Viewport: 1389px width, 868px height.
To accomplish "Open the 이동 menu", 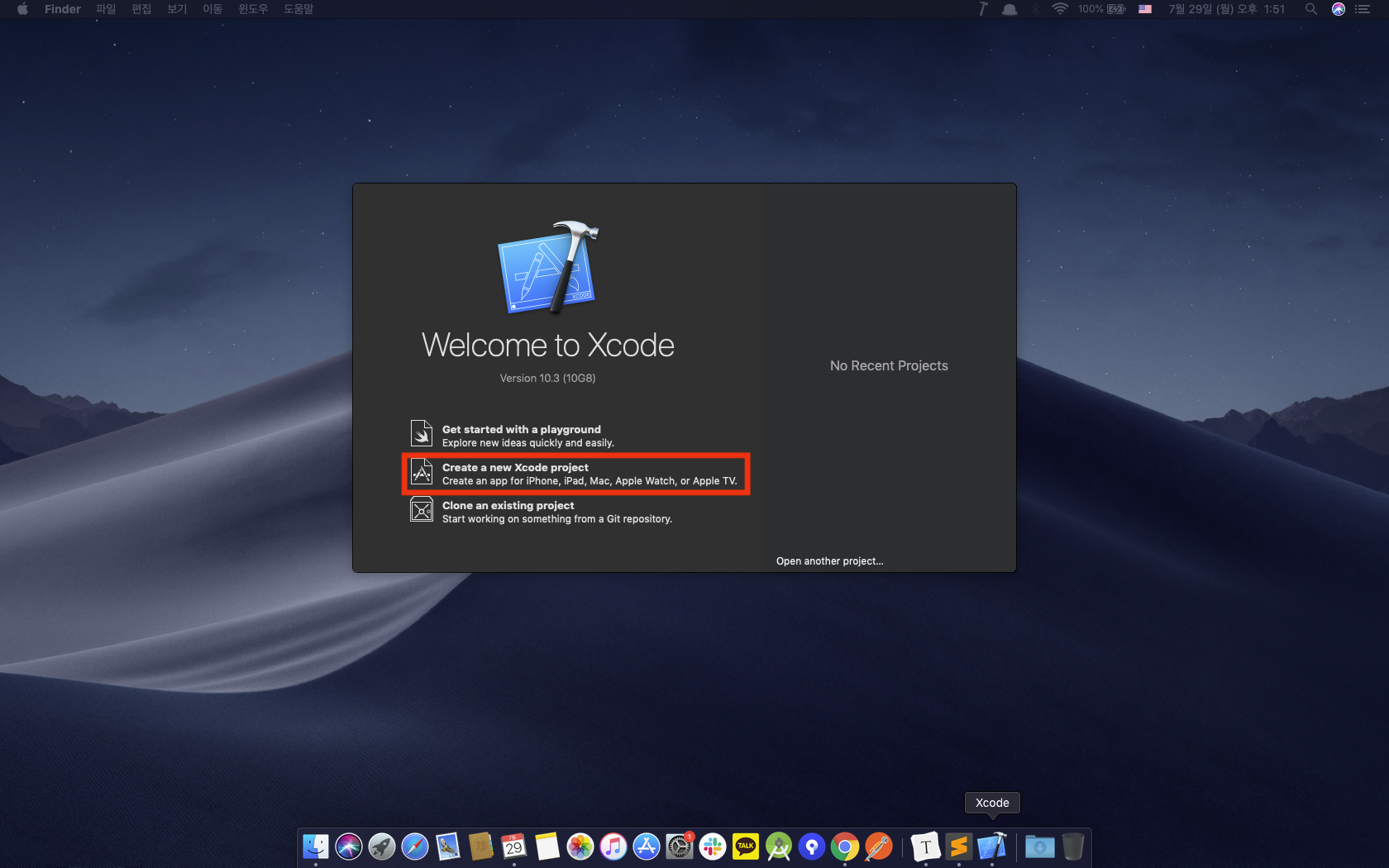I will (212, 9).
